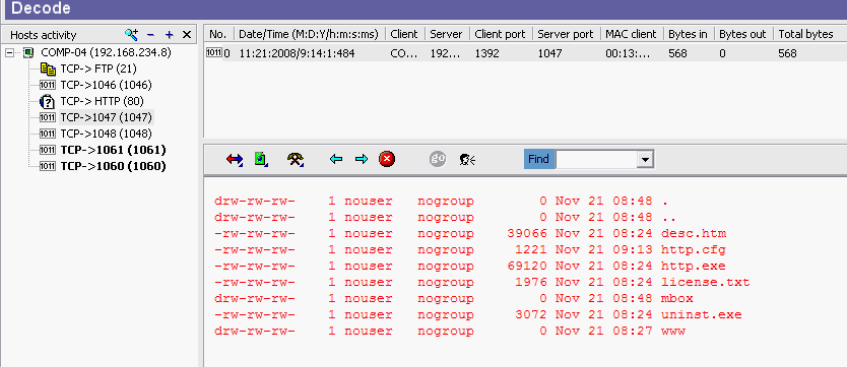Close the Hosts activity panel

[187, 35]
